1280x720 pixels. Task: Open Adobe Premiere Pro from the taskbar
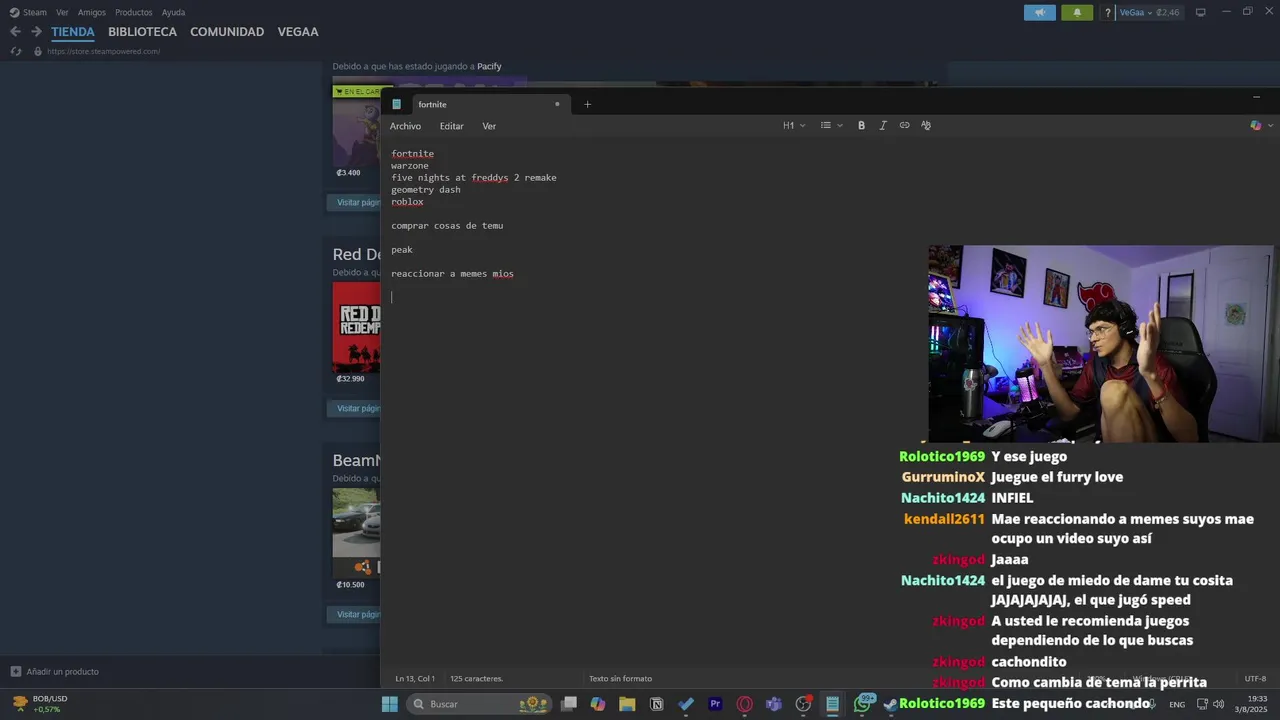click(715, 704)
